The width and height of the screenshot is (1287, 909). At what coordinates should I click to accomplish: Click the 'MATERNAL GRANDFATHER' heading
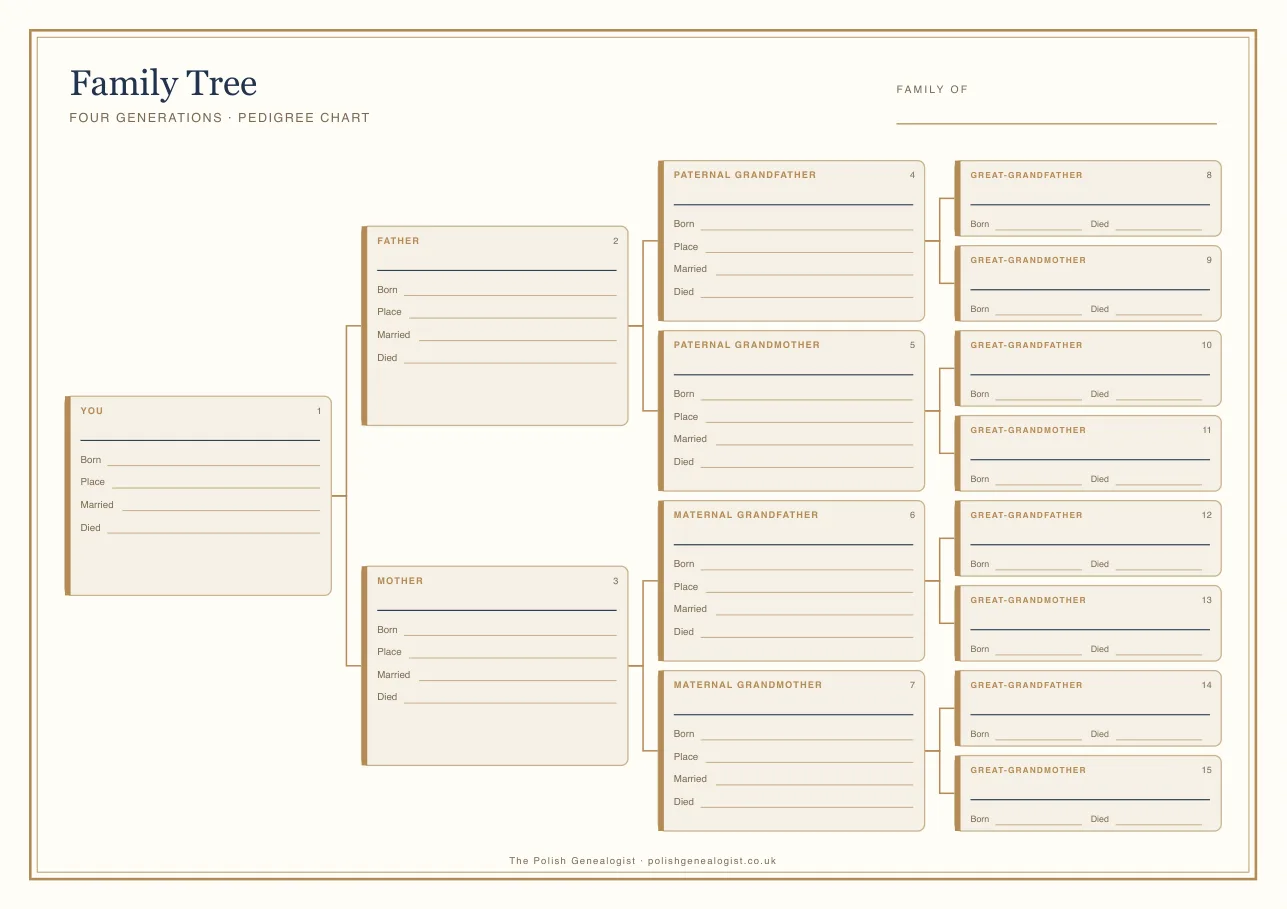pos(746,515)
